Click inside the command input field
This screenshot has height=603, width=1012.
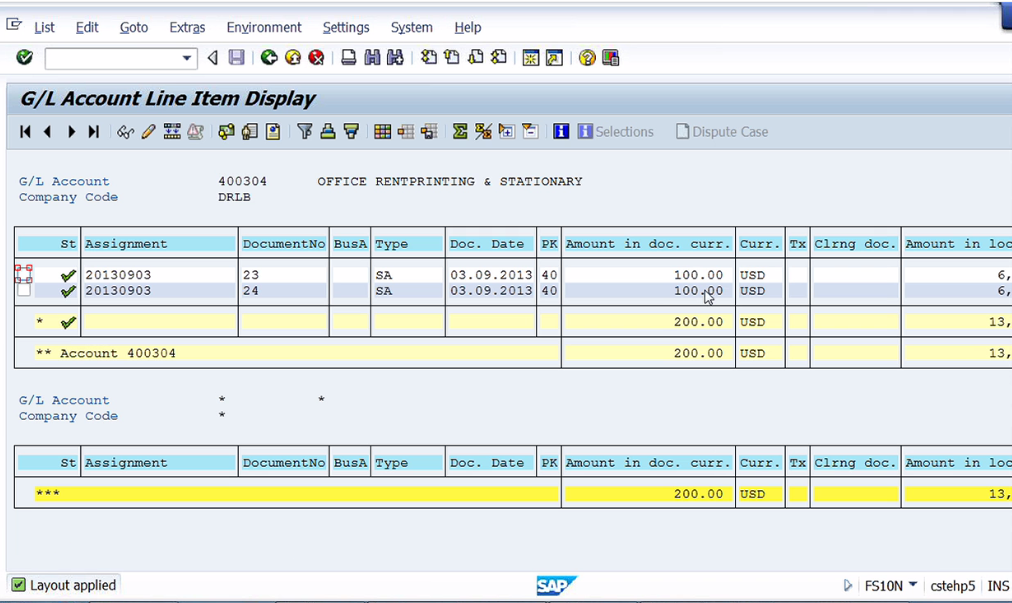(113, 58)
